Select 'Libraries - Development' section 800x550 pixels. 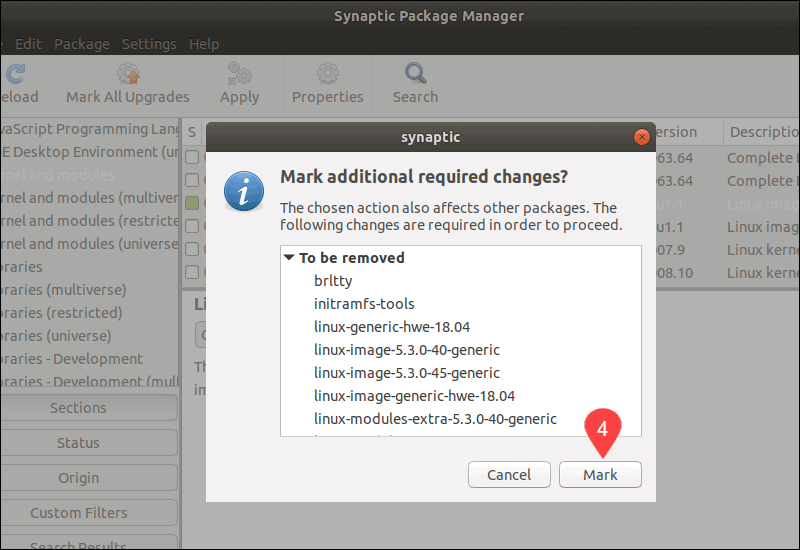(x=89, y=359)
